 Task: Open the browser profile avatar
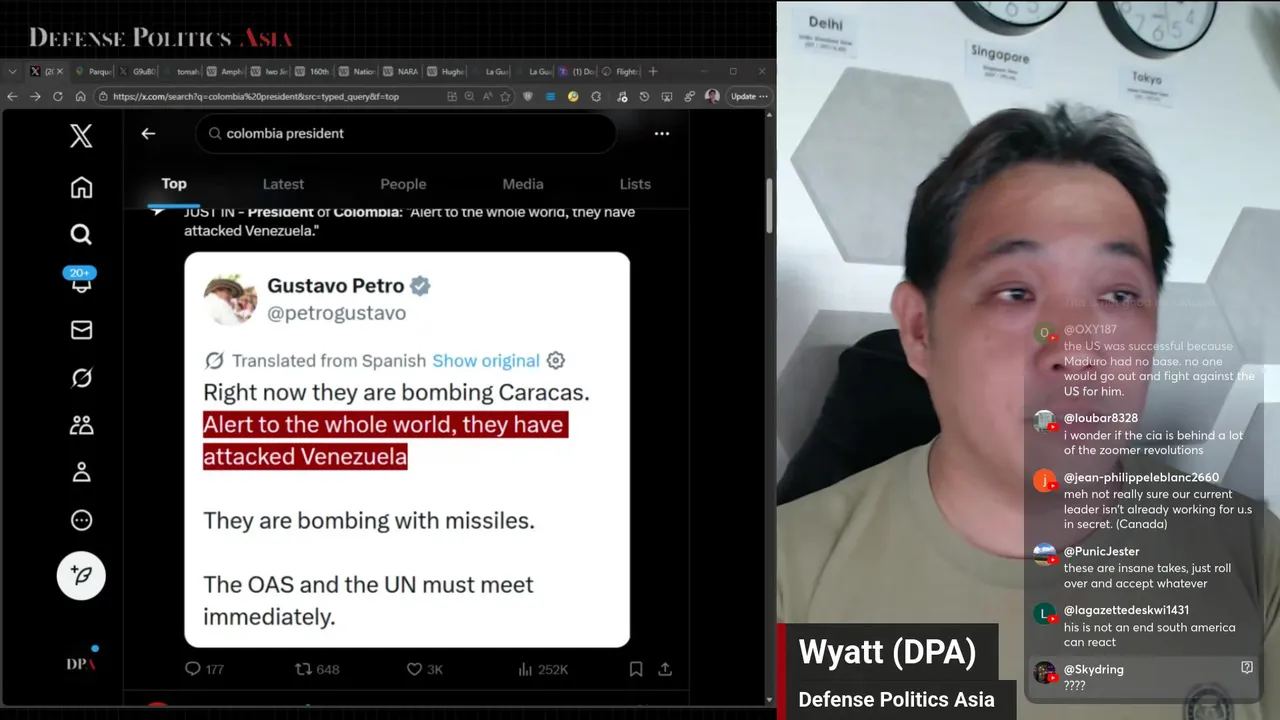[712, 97]
